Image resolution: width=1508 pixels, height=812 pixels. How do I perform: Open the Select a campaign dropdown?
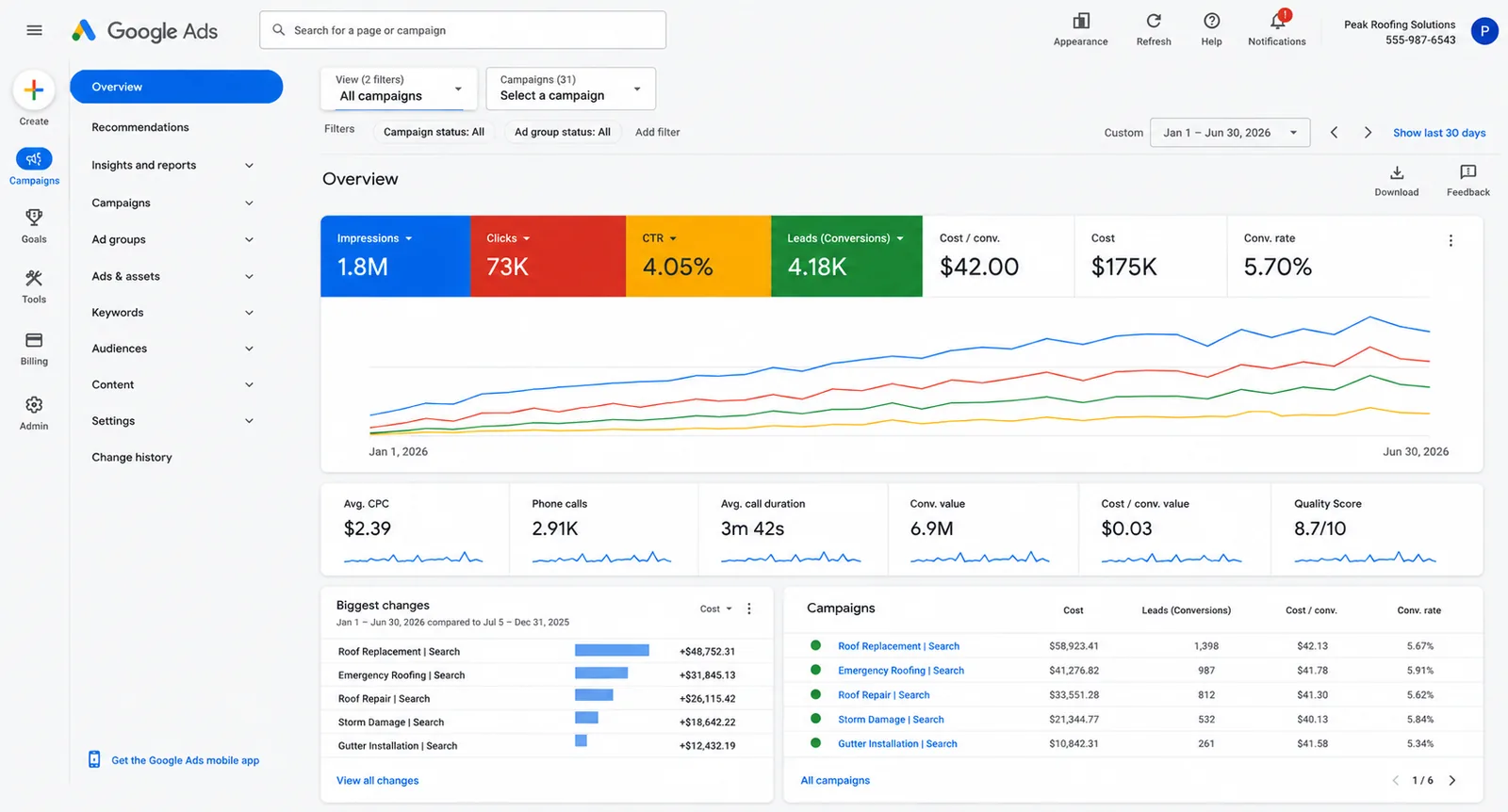point(571,89)
